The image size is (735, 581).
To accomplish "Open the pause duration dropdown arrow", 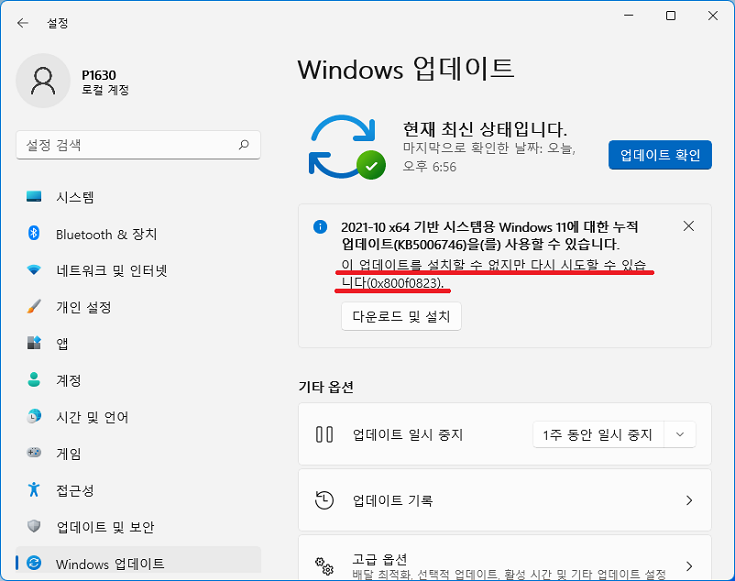I will 680,435.
